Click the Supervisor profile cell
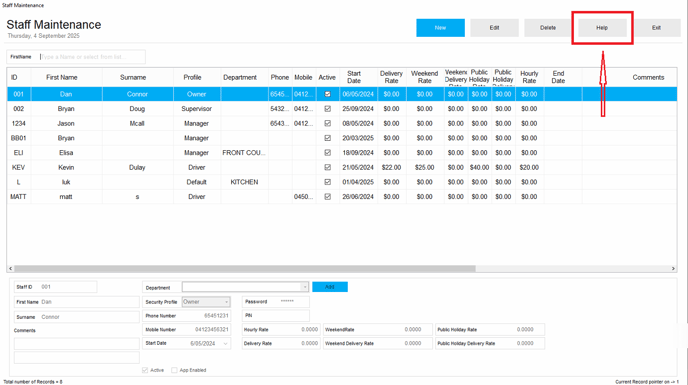 click(x=197, y=109)
